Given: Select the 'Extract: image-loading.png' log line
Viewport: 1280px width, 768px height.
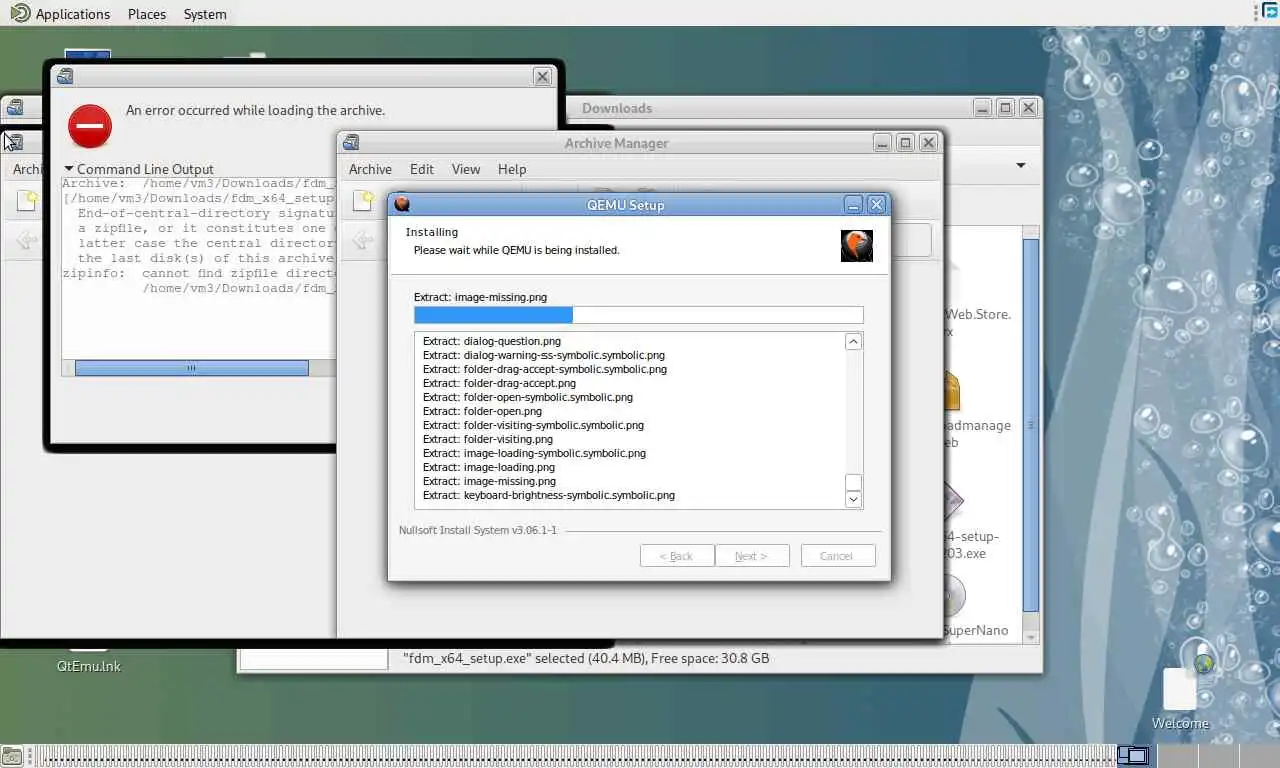Looking at the screenshot, I should click(x=489, y=467).
